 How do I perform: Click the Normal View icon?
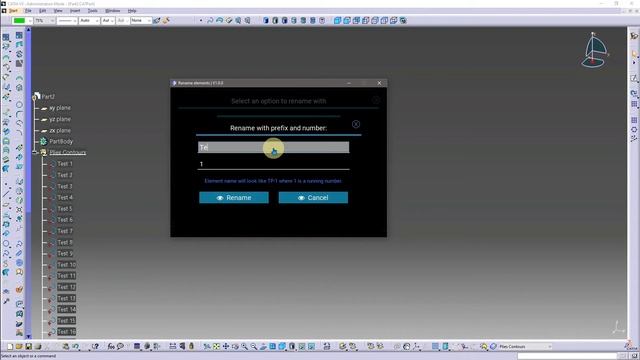[263, 347]
